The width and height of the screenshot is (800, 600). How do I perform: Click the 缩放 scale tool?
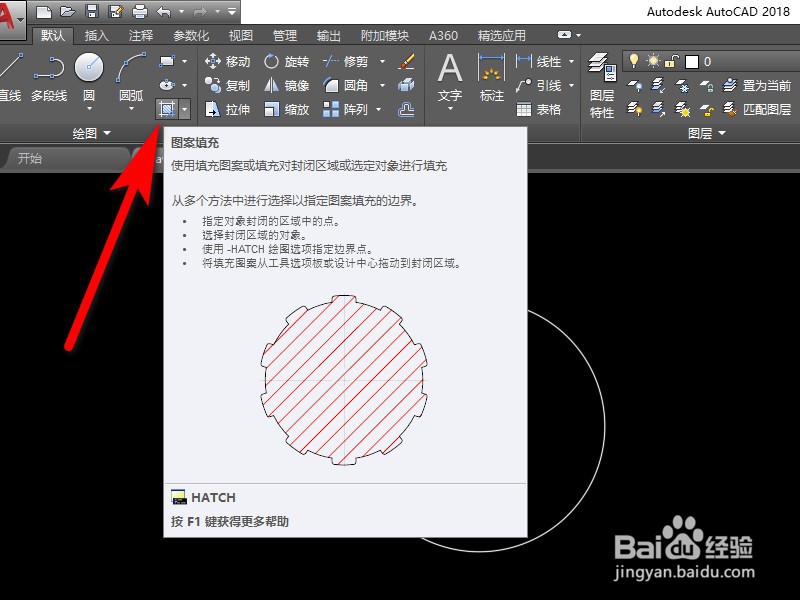(286, 109)
